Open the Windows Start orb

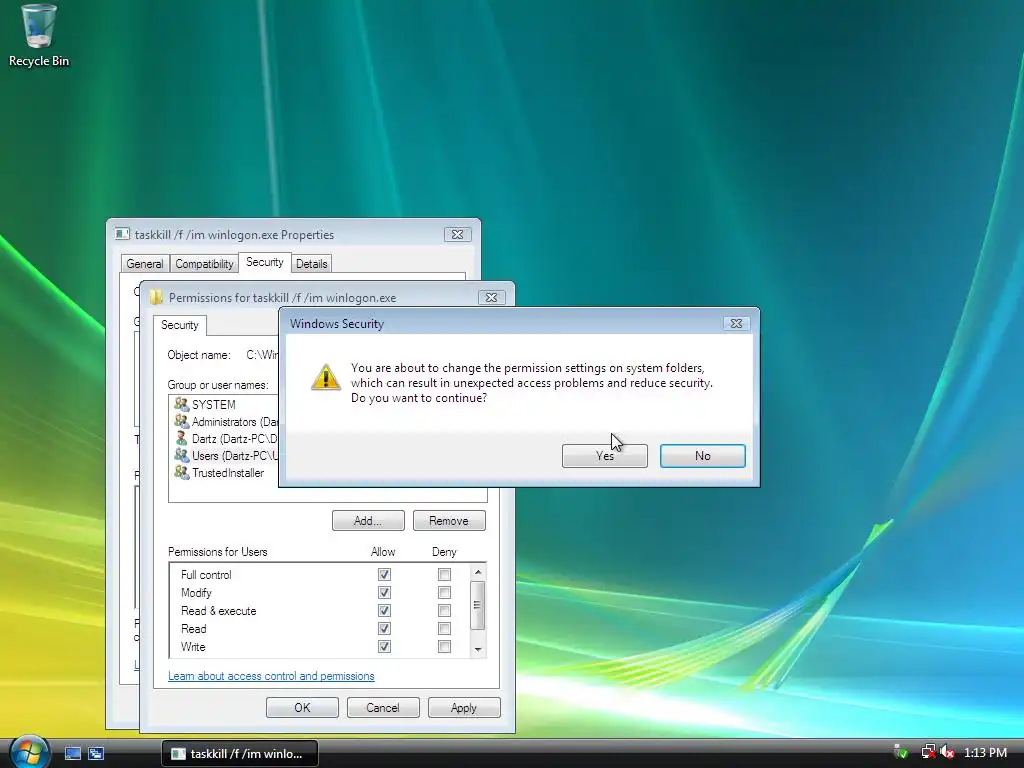click(x=29, y=752)
